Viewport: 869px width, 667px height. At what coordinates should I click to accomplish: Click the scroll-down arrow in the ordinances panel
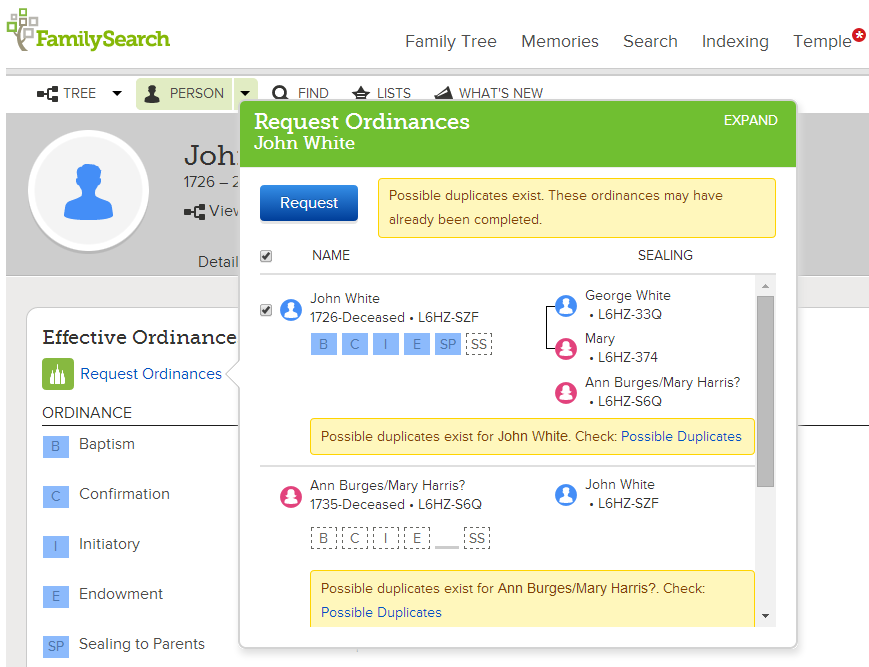coord(765,615)
